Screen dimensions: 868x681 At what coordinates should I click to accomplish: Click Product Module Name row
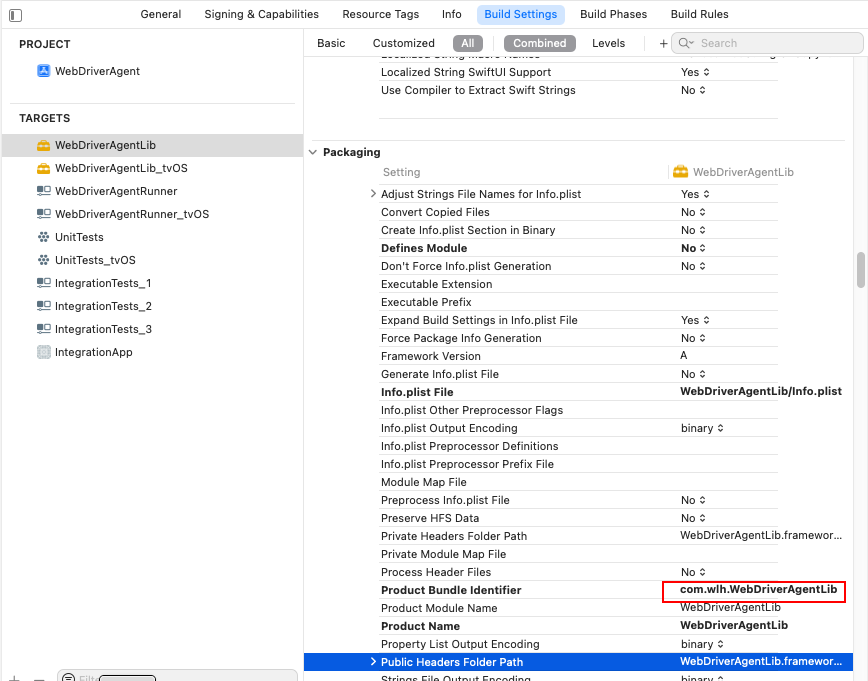click(578, 608)
